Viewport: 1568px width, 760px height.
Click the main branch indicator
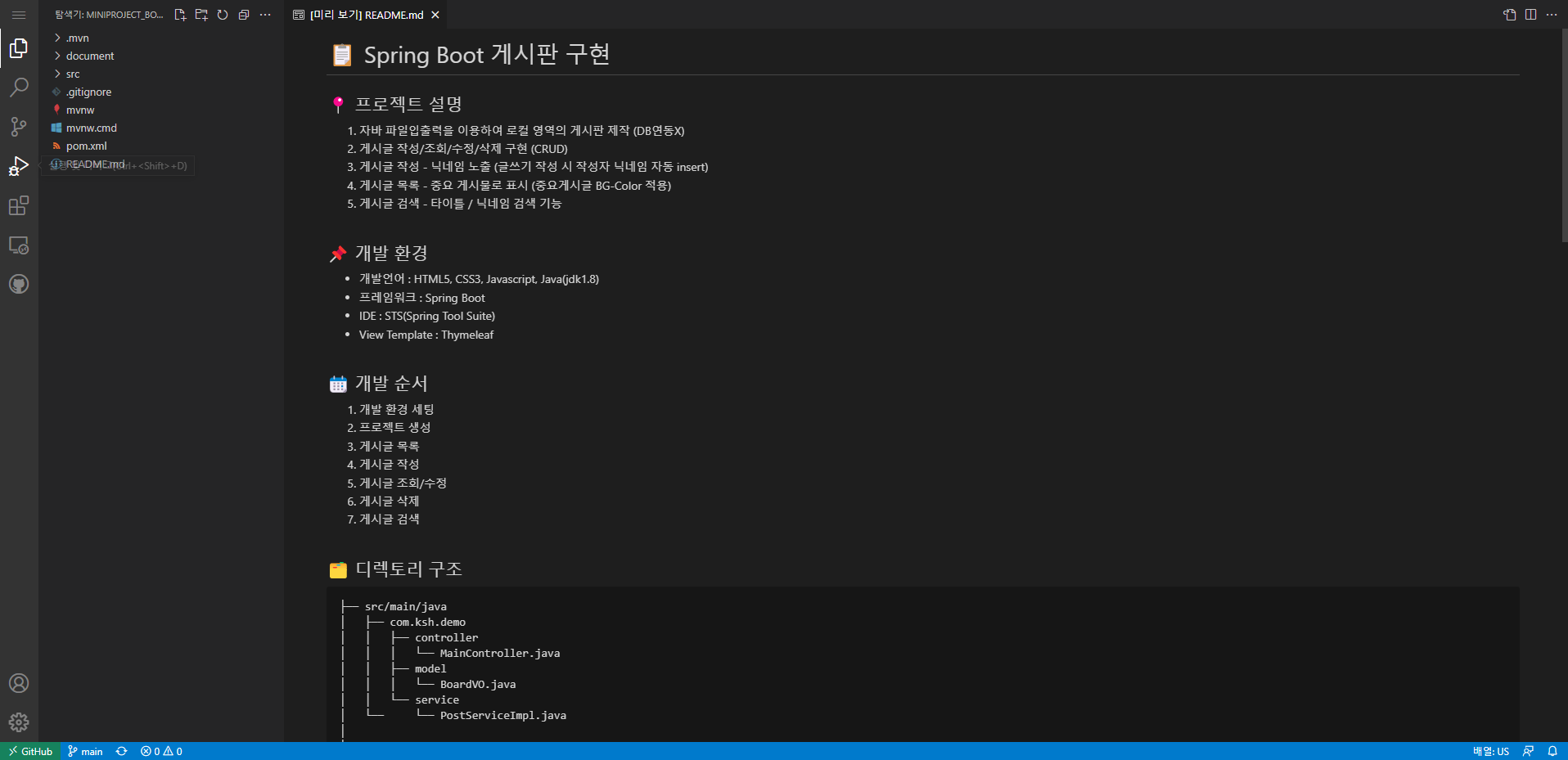point(85,751)
